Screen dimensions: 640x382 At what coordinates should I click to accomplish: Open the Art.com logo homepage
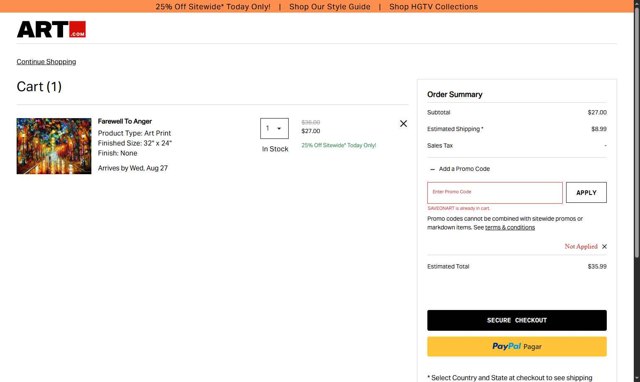pos(51,29)
